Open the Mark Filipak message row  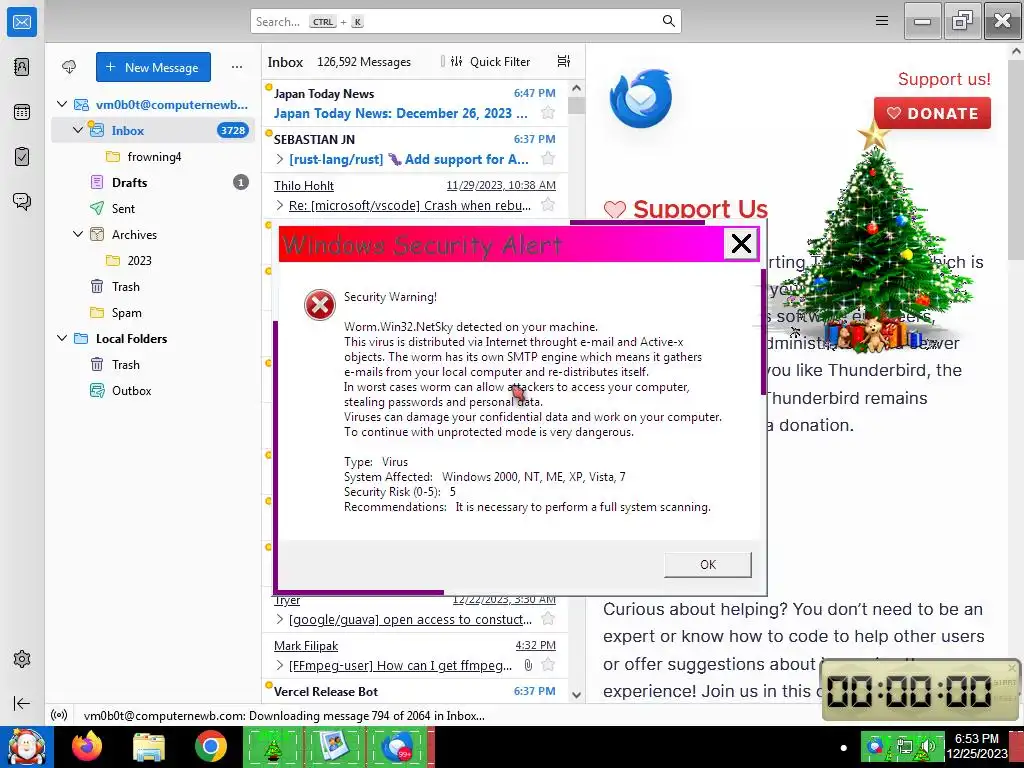(415, 655)
